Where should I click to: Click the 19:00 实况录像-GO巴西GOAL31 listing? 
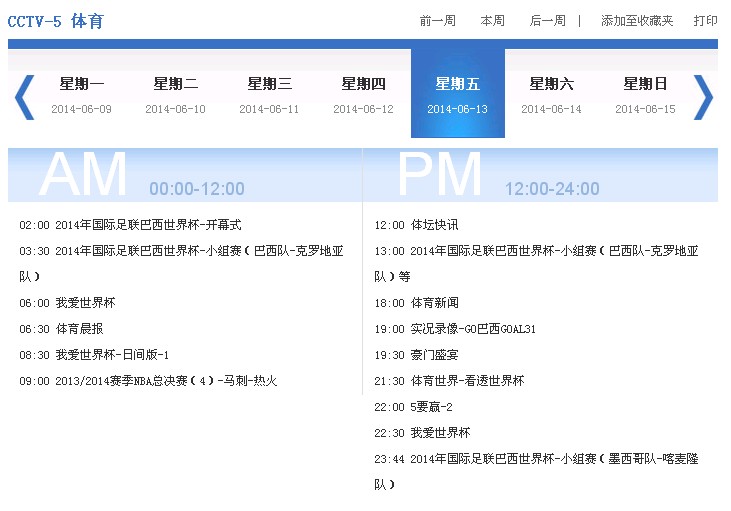(455, 329)
